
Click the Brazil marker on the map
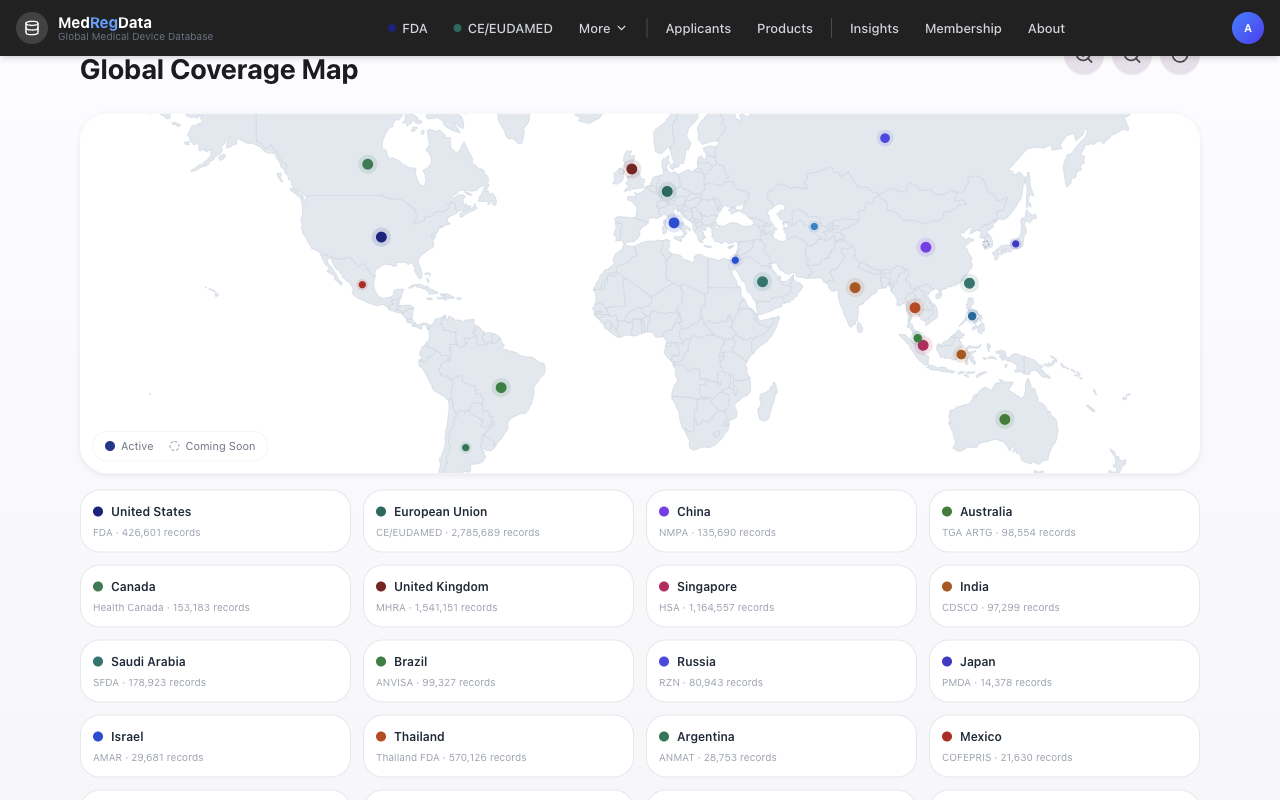click(x=501, y=388)
